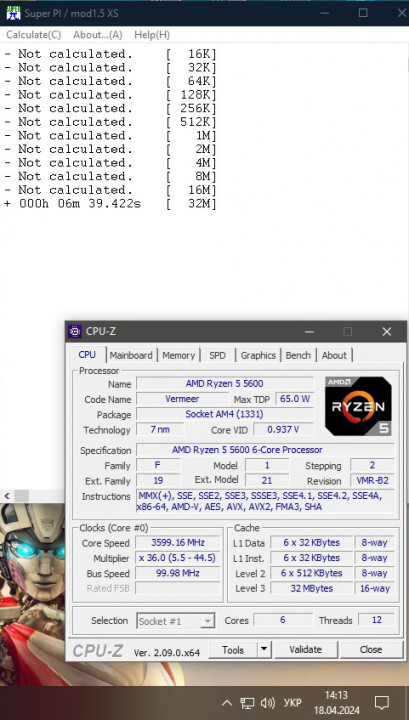The width and height of the screenshot is (409, 720).
Task: Switch to the Bench tab in CPU-Z
Action: pos(298,355)
